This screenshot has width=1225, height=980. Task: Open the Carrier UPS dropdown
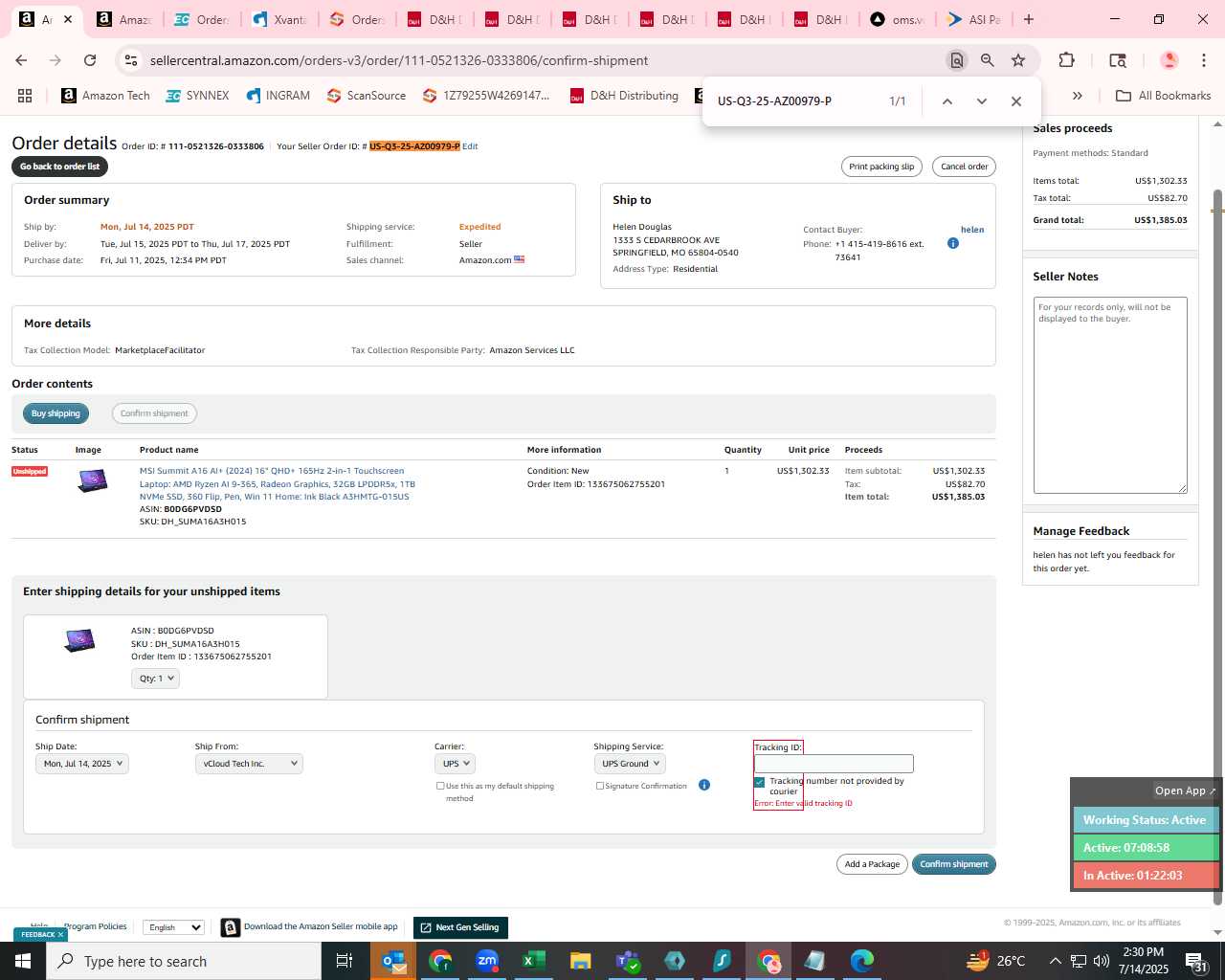pos(455,764)
